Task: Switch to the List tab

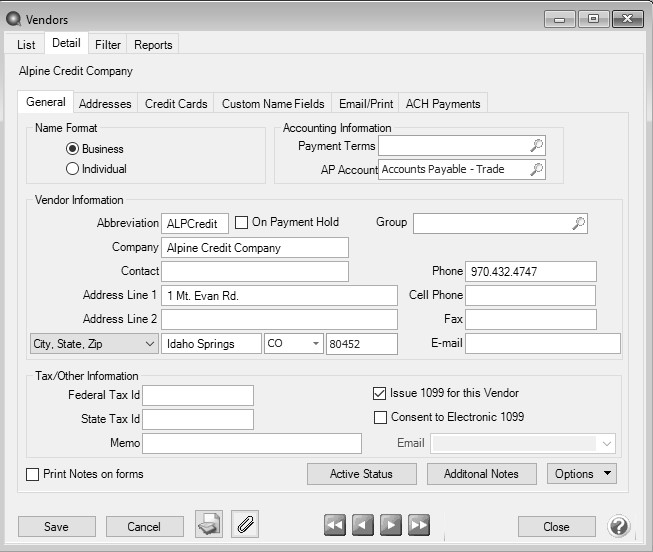Action: click(26, 45)
